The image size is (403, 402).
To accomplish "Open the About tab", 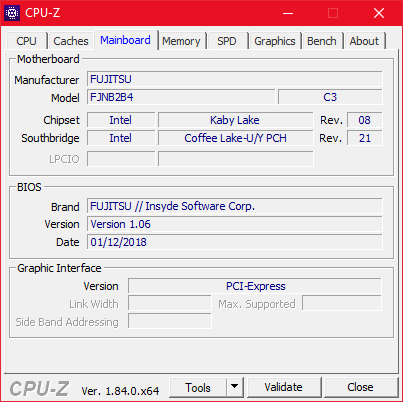I will tap(364, 41).
